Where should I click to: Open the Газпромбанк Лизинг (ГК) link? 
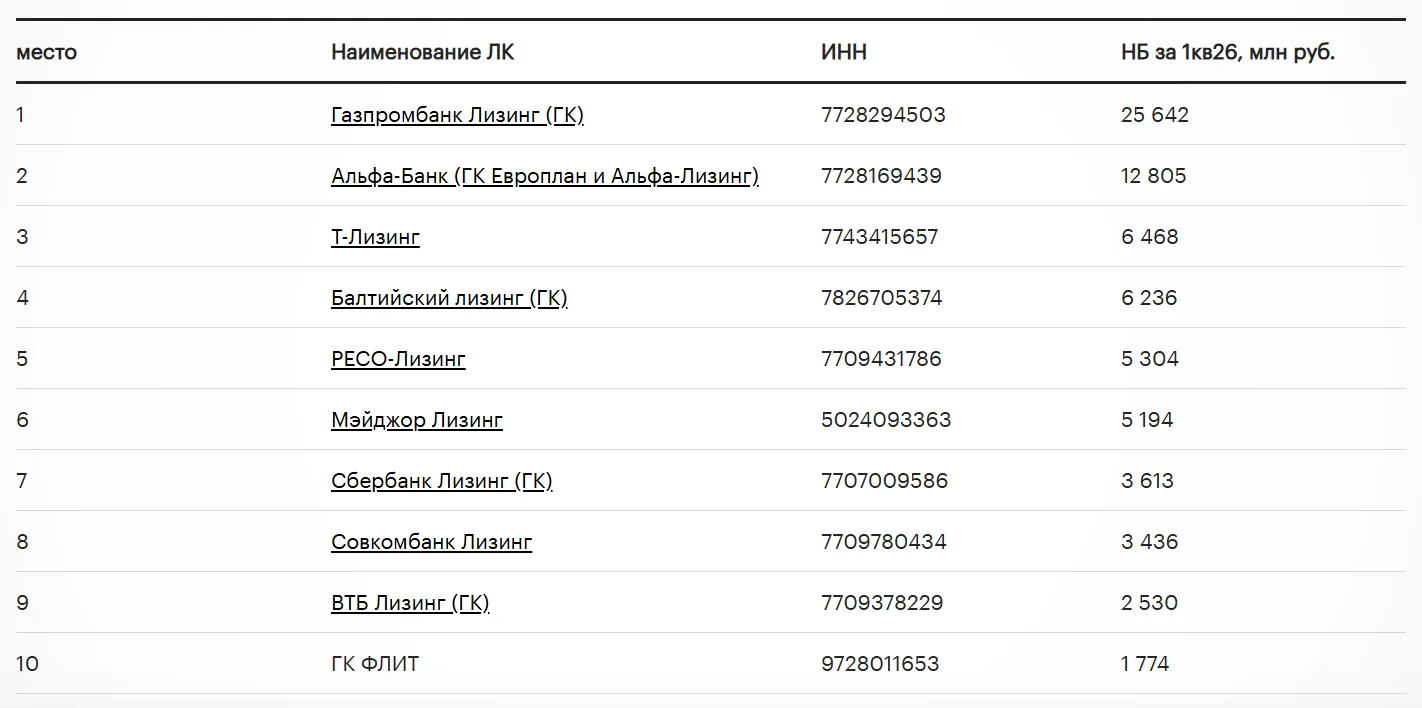pyautogui.click(x=457, y=115)
